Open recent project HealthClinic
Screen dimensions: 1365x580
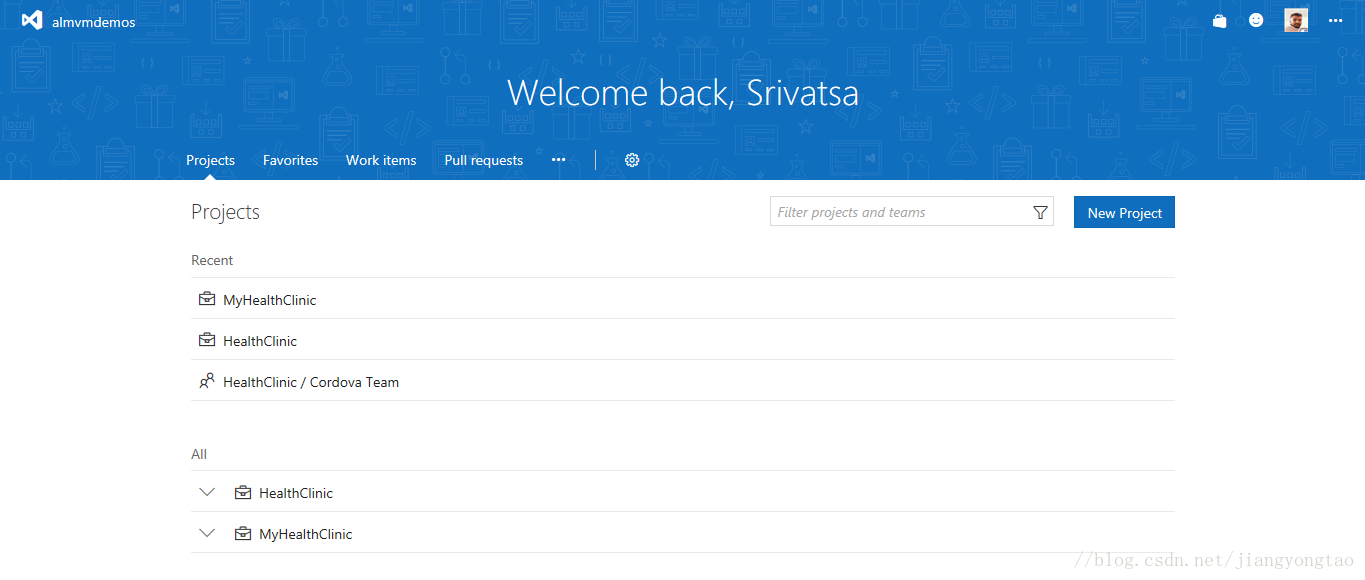[260, 341]
